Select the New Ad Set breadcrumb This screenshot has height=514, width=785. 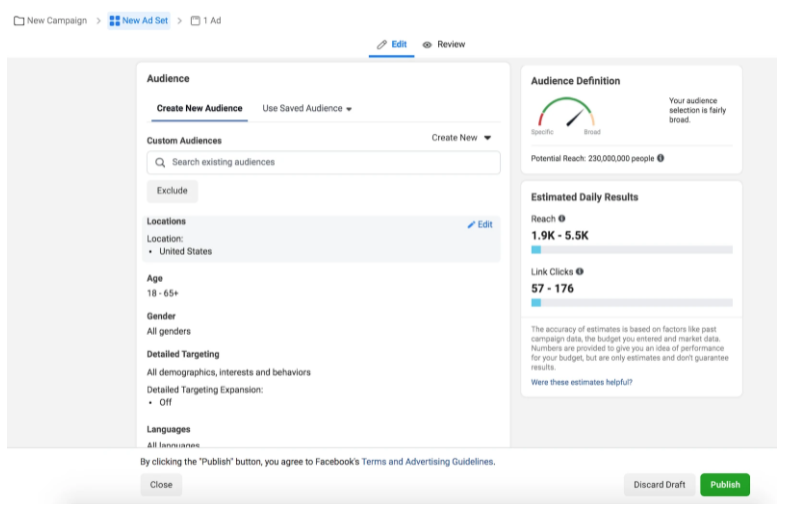click(139, 21)
